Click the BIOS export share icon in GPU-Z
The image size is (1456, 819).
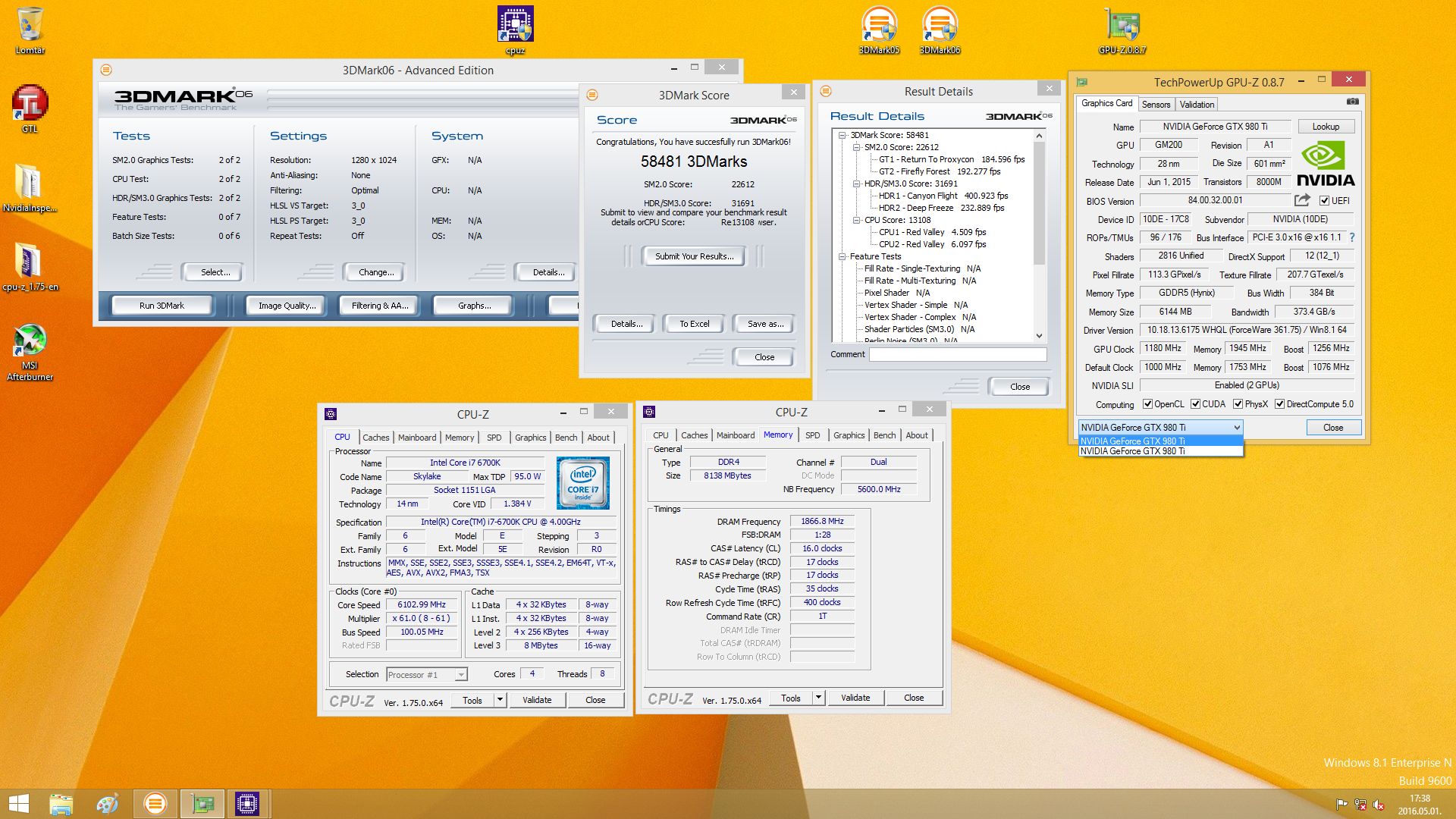tap(1302, 200)
